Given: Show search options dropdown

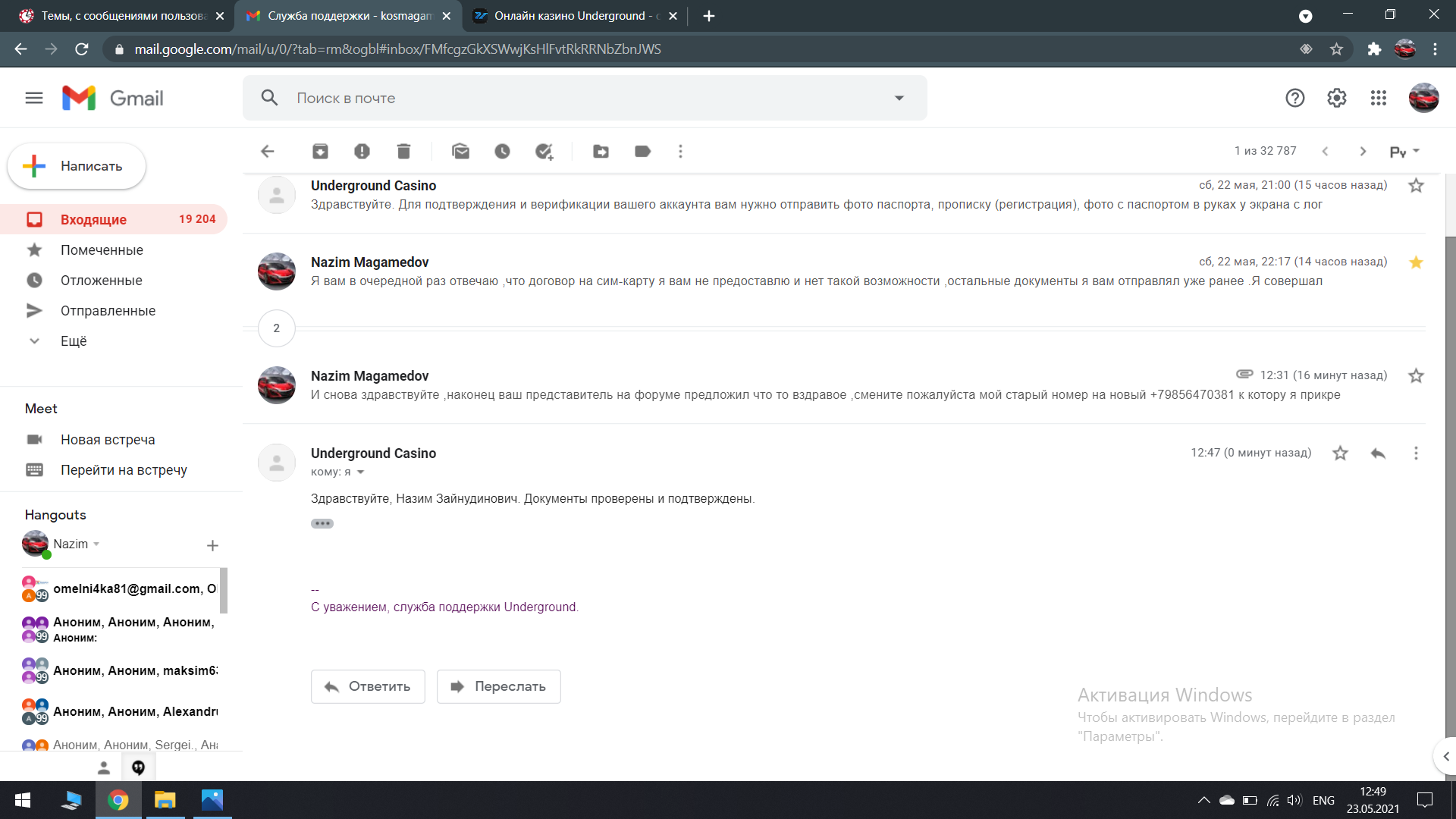Looking at the screenshot, I should pyautogui.click(x=899, y=98).
